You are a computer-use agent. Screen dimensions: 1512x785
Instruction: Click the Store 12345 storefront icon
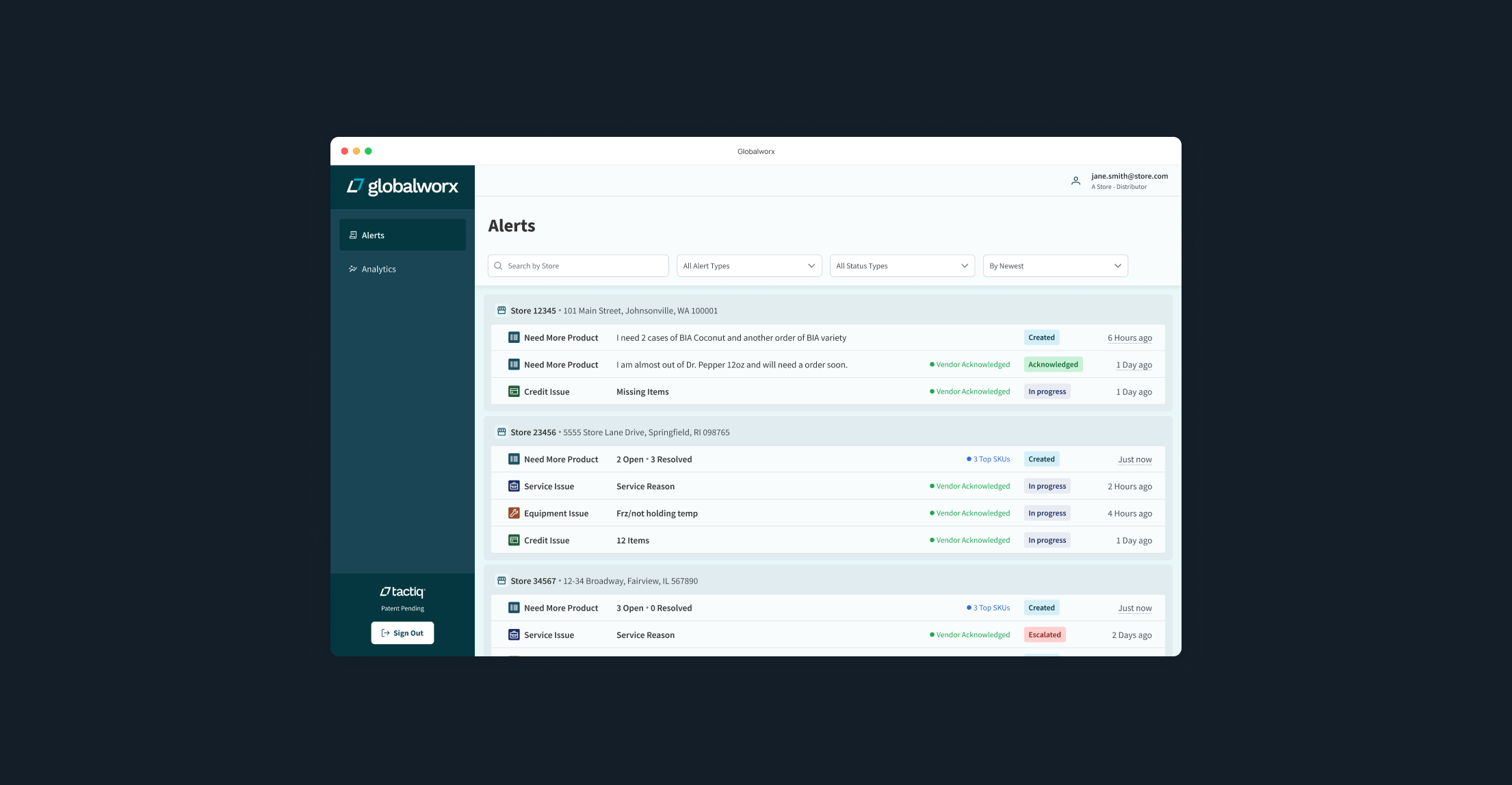501,311
